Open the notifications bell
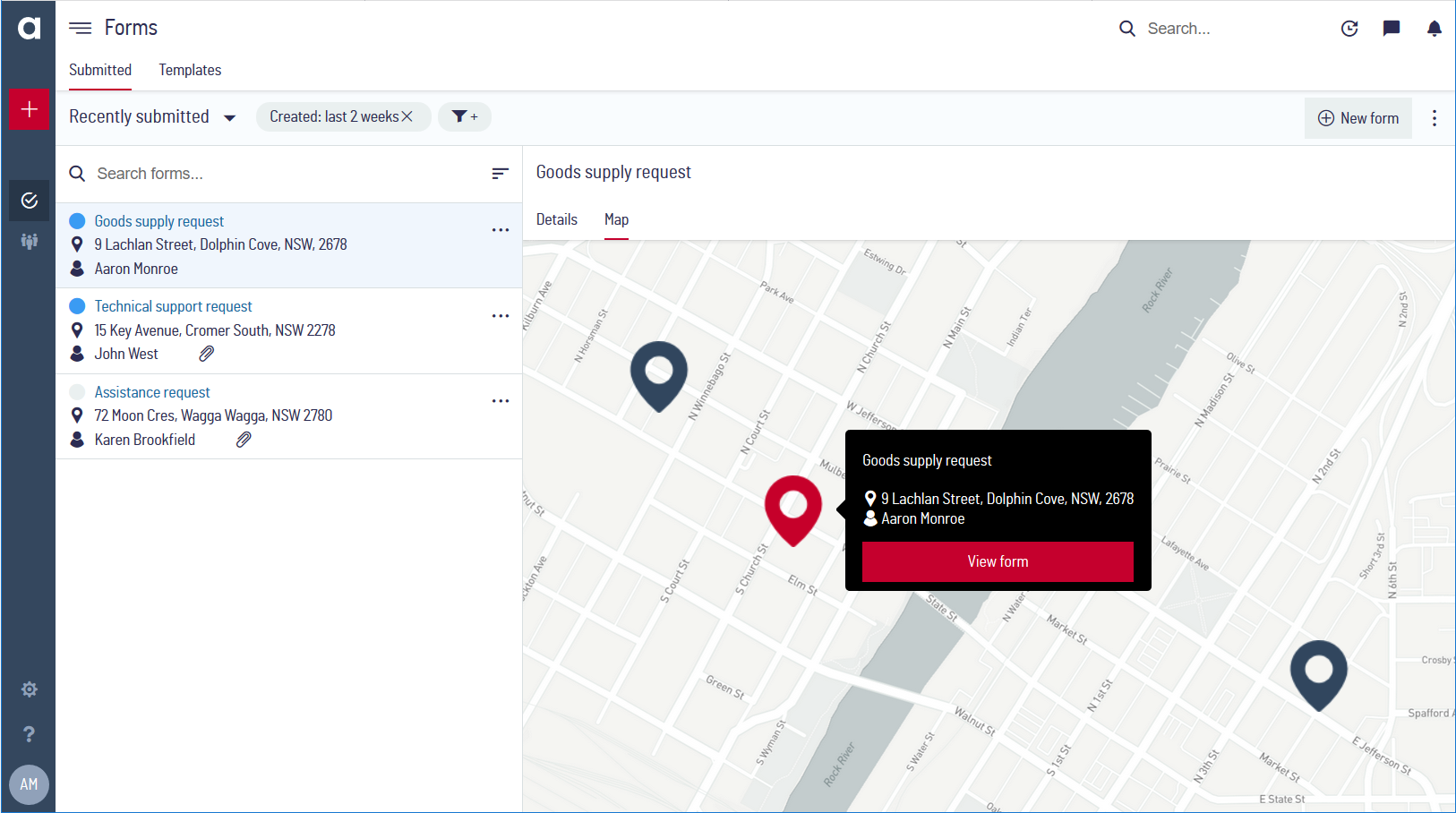The width and height of the screenshot is (1456, 813). point(1435,29)
